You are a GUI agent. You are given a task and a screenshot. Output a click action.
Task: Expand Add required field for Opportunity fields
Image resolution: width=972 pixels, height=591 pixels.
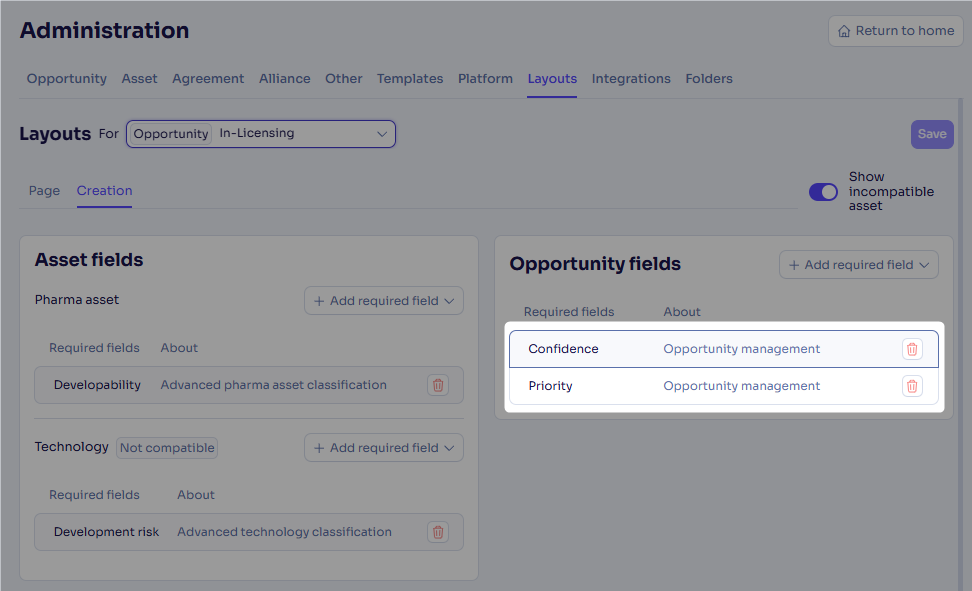pos(859,265)
